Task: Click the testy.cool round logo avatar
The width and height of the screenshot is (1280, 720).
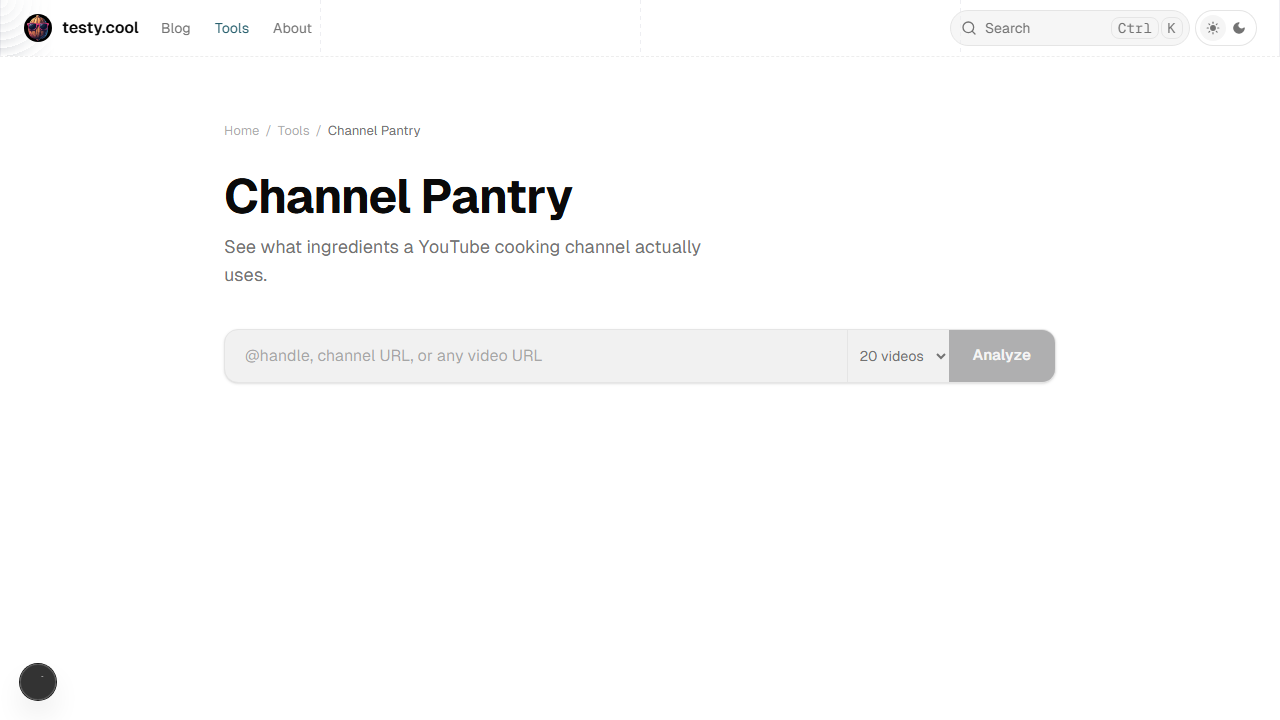Action: point(38,28)
